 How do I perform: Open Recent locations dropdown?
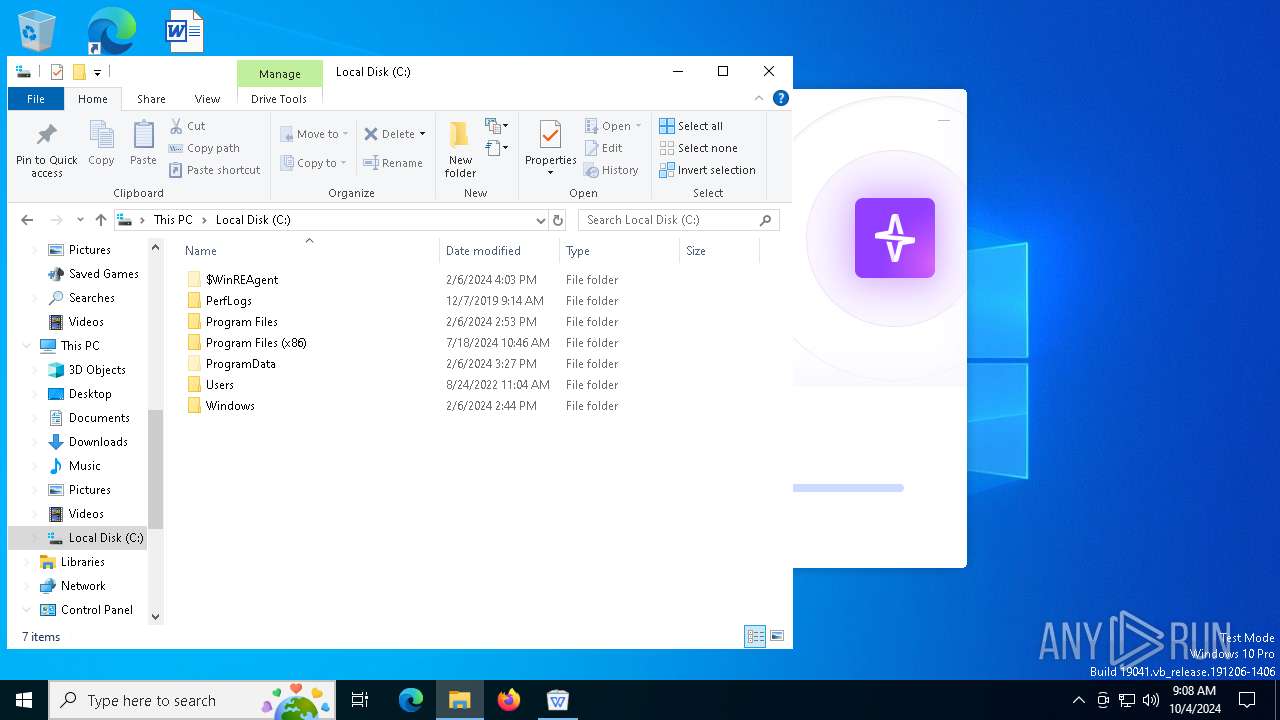point(80,220)
